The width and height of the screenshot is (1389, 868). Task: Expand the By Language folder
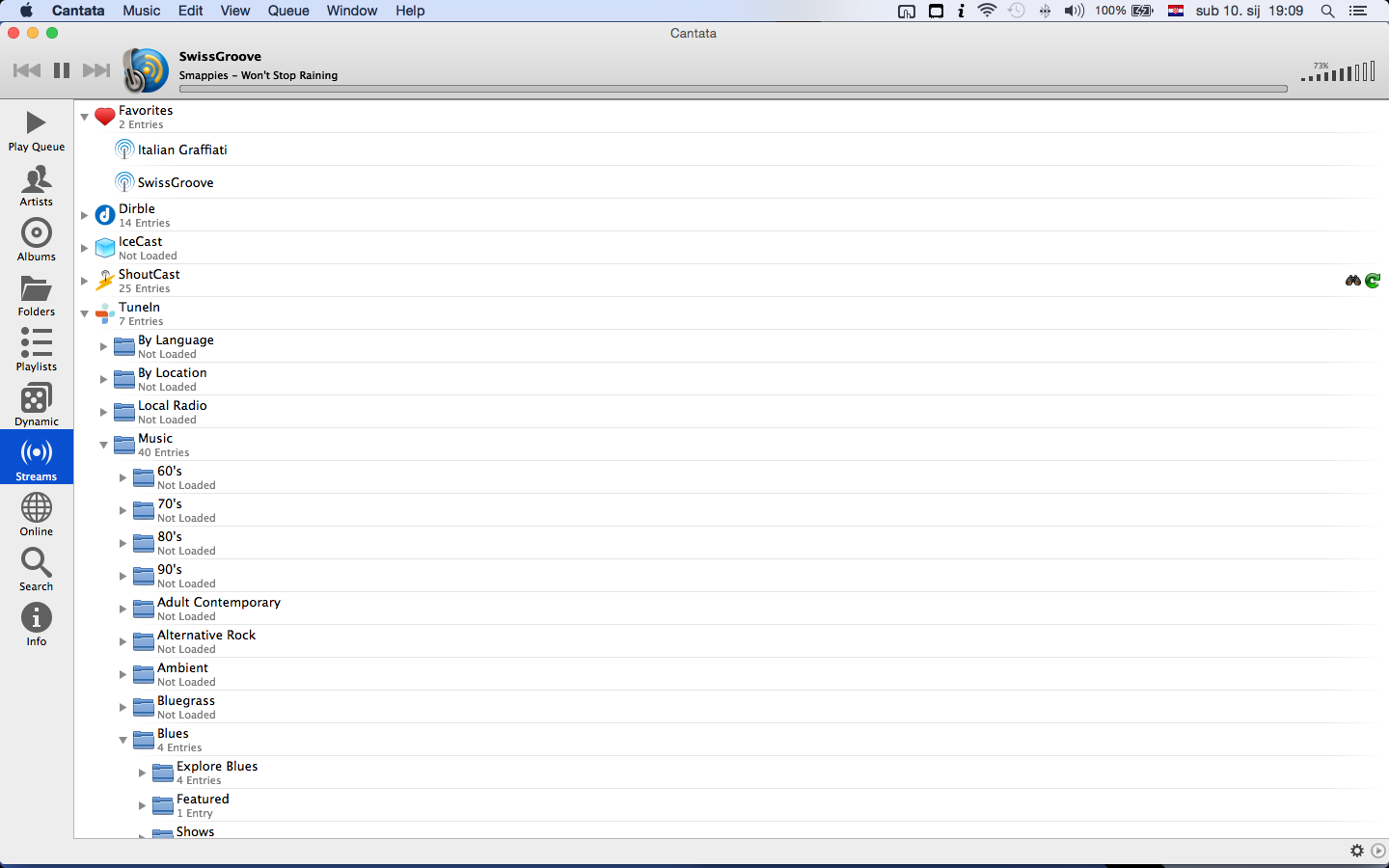tap(104, 346)
